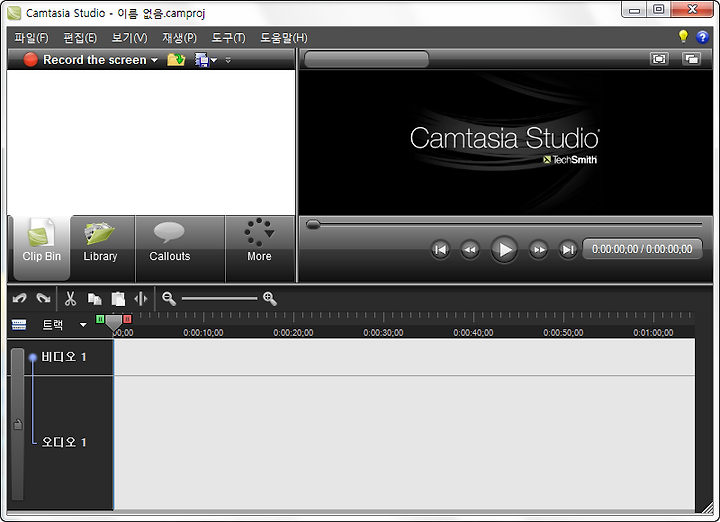This screenshot has width=720, height=522.
Task: Select the Clip Bin tab
Action: pos(42,248)
